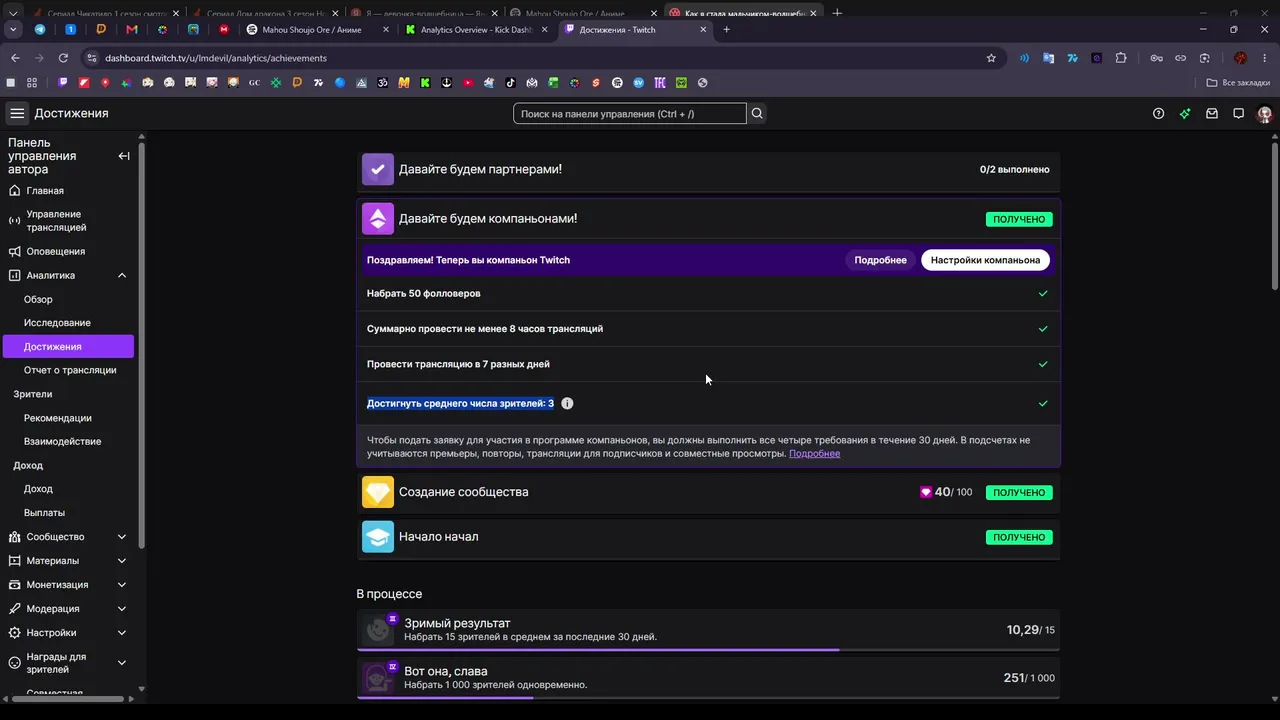Click the site info icon in address bar

coord(92,58)
